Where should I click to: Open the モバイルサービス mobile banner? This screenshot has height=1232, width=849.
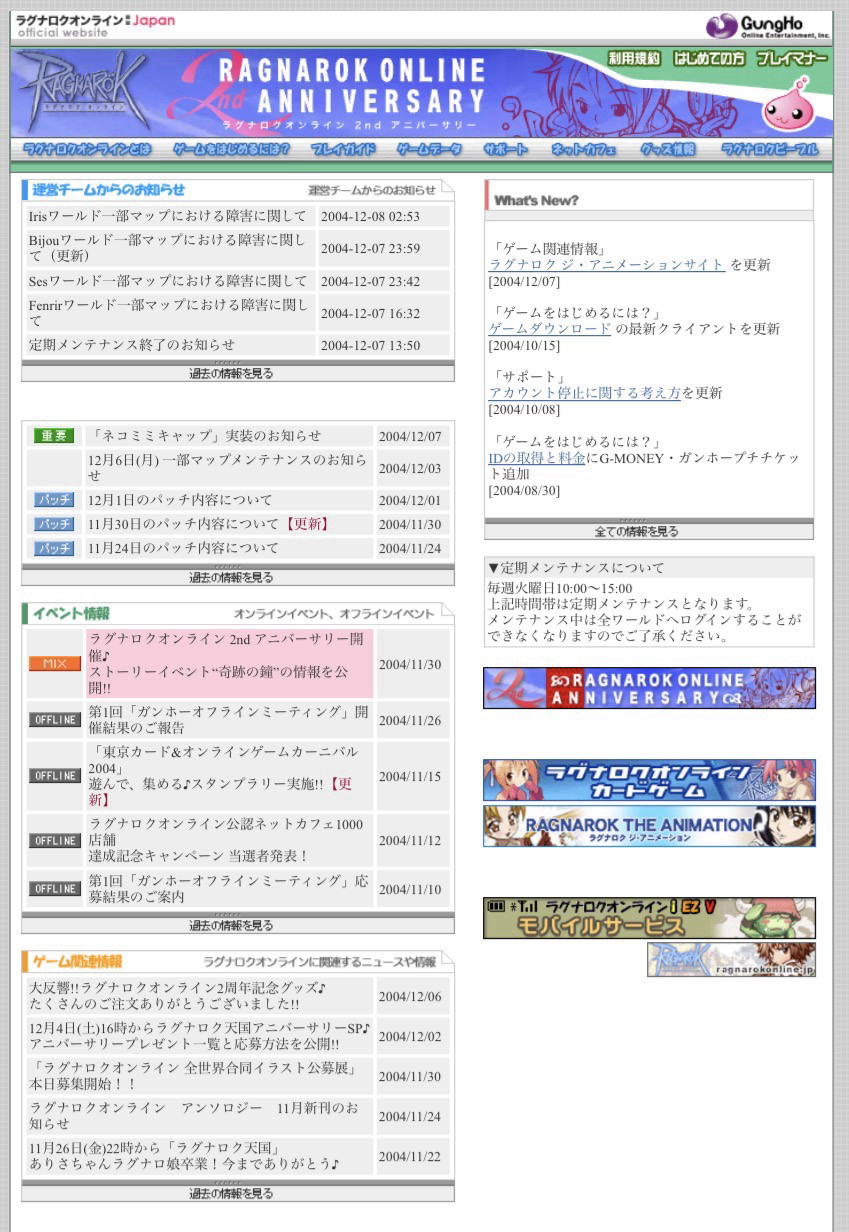pyautogui.click(x=648, y=918)
